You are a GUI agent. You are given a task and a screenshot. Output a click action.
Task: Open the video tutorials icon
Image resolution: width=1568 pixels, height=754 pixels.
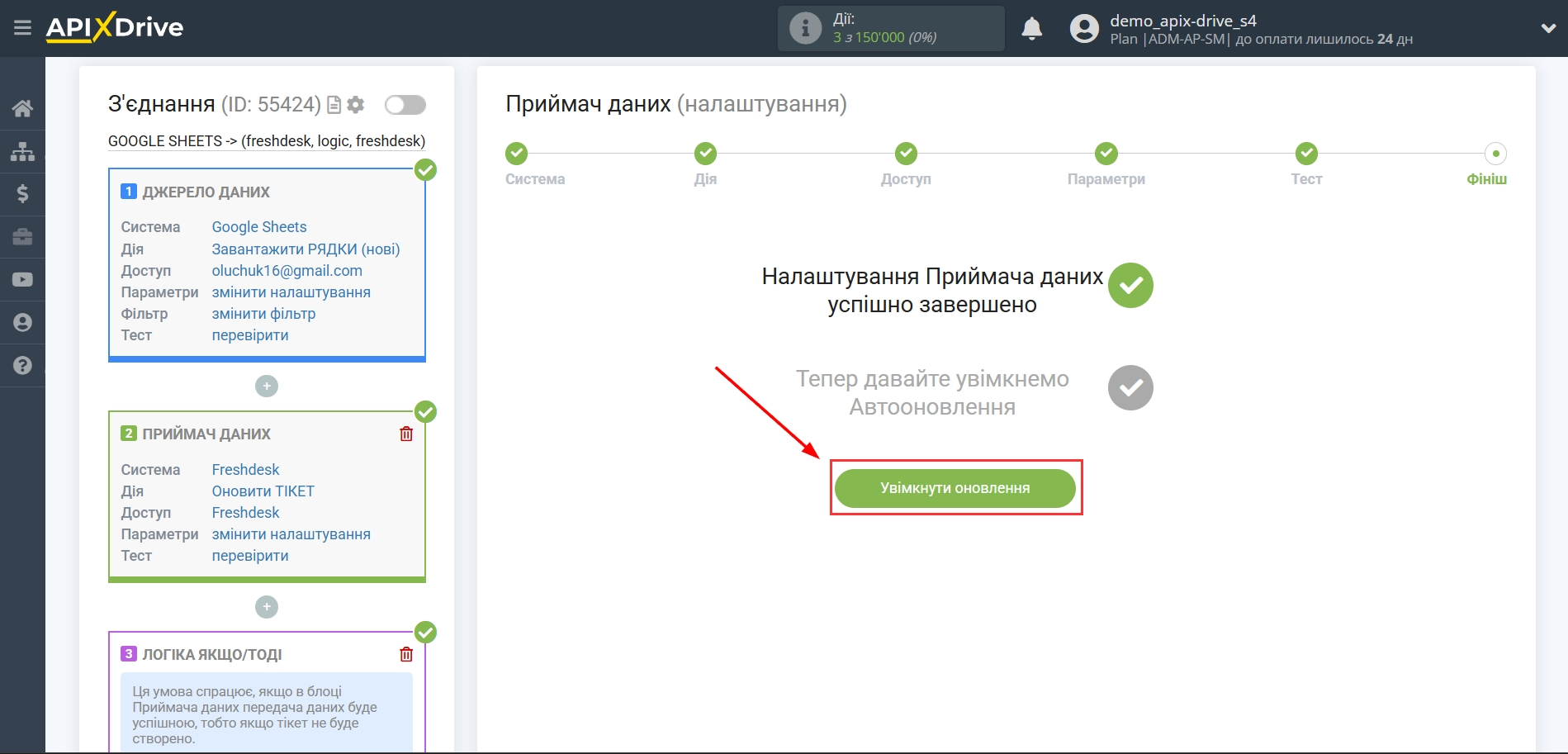[x=22, y=280]
